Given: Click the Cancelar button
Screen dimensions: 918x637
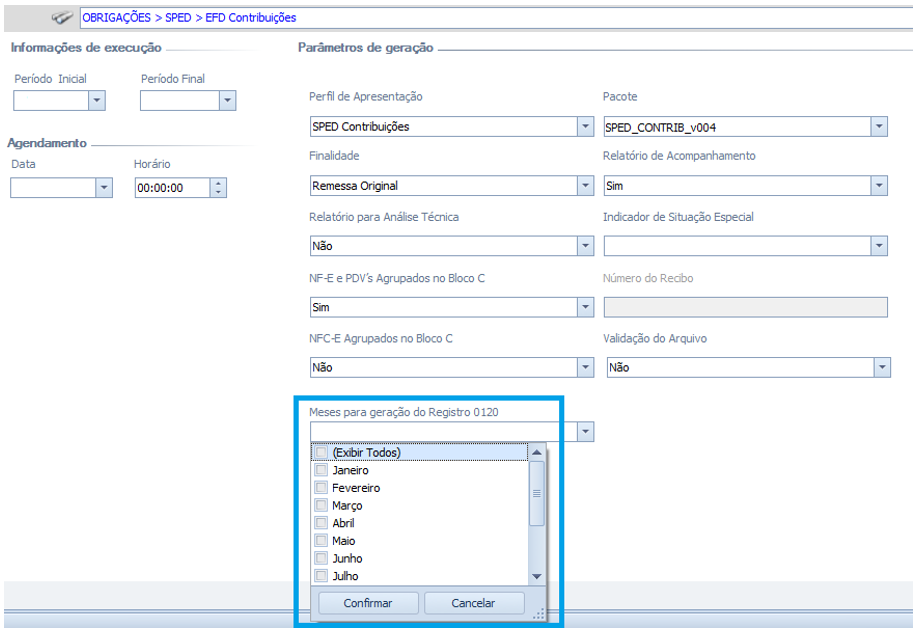Looking at the screenshot, I should (474, 603).
